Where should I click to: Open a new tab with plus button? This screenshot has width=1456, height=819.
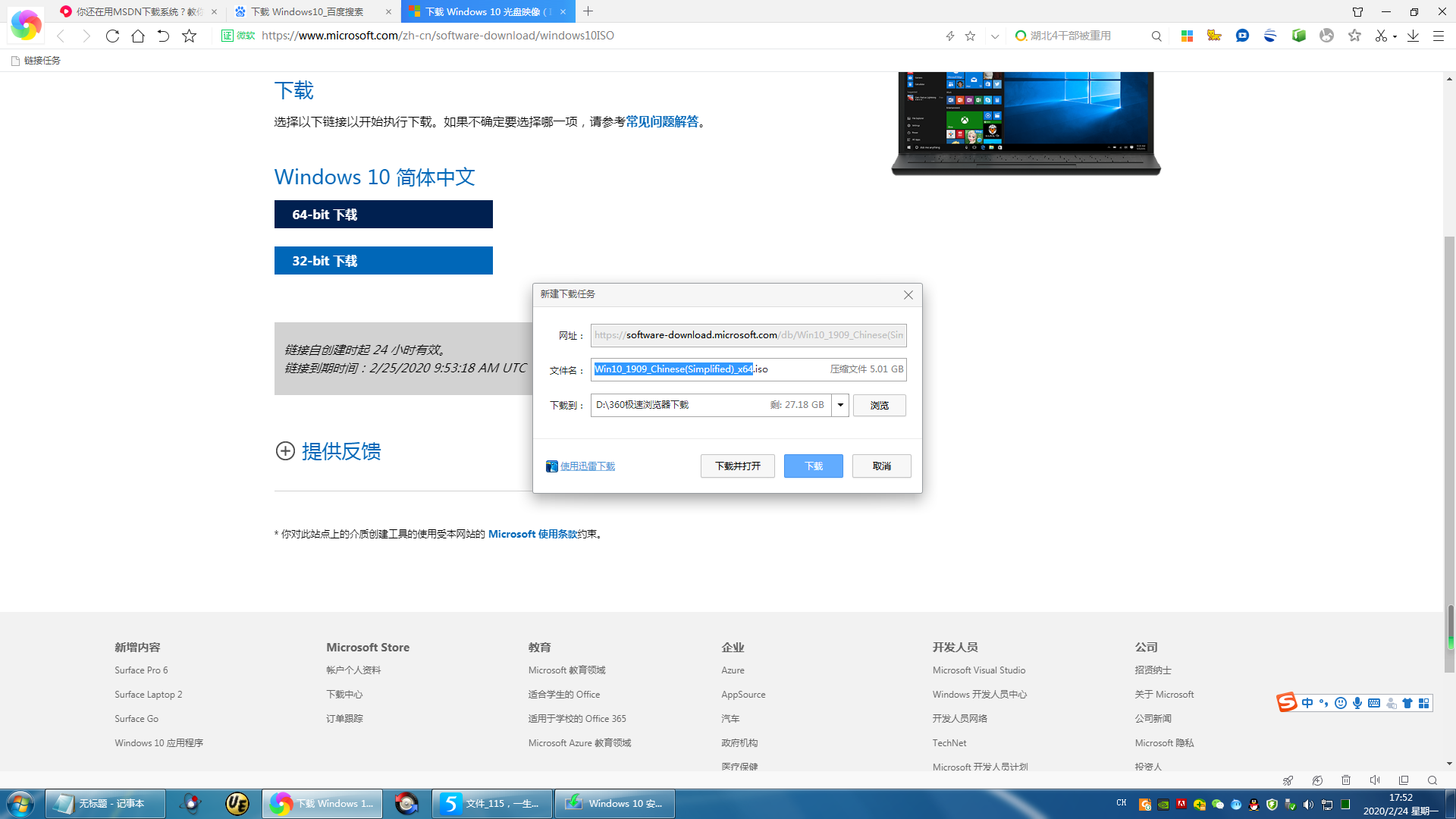(588, 11)
